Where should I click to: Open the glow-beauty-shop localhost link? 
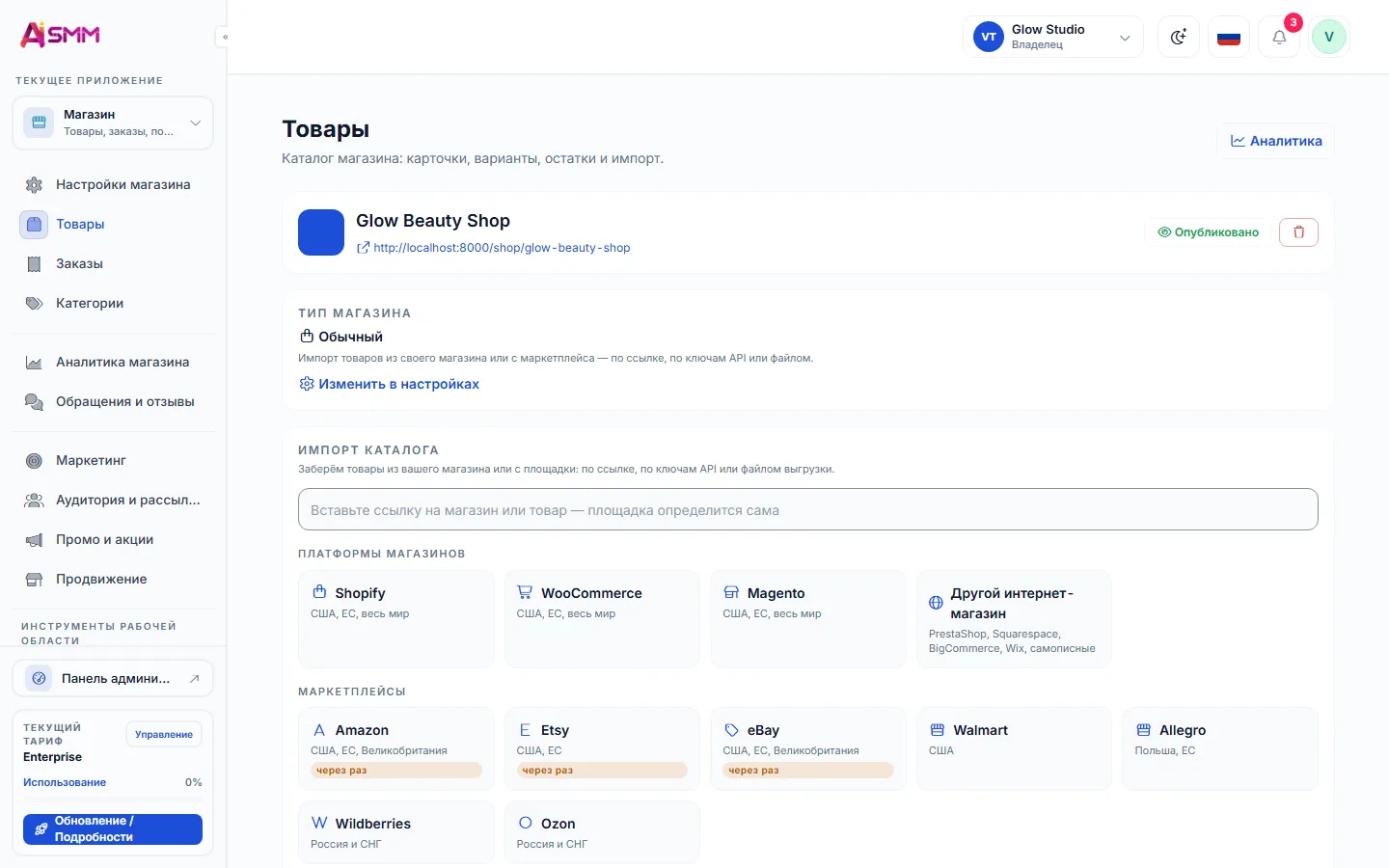pyautogui.click(x=494, y=248)
